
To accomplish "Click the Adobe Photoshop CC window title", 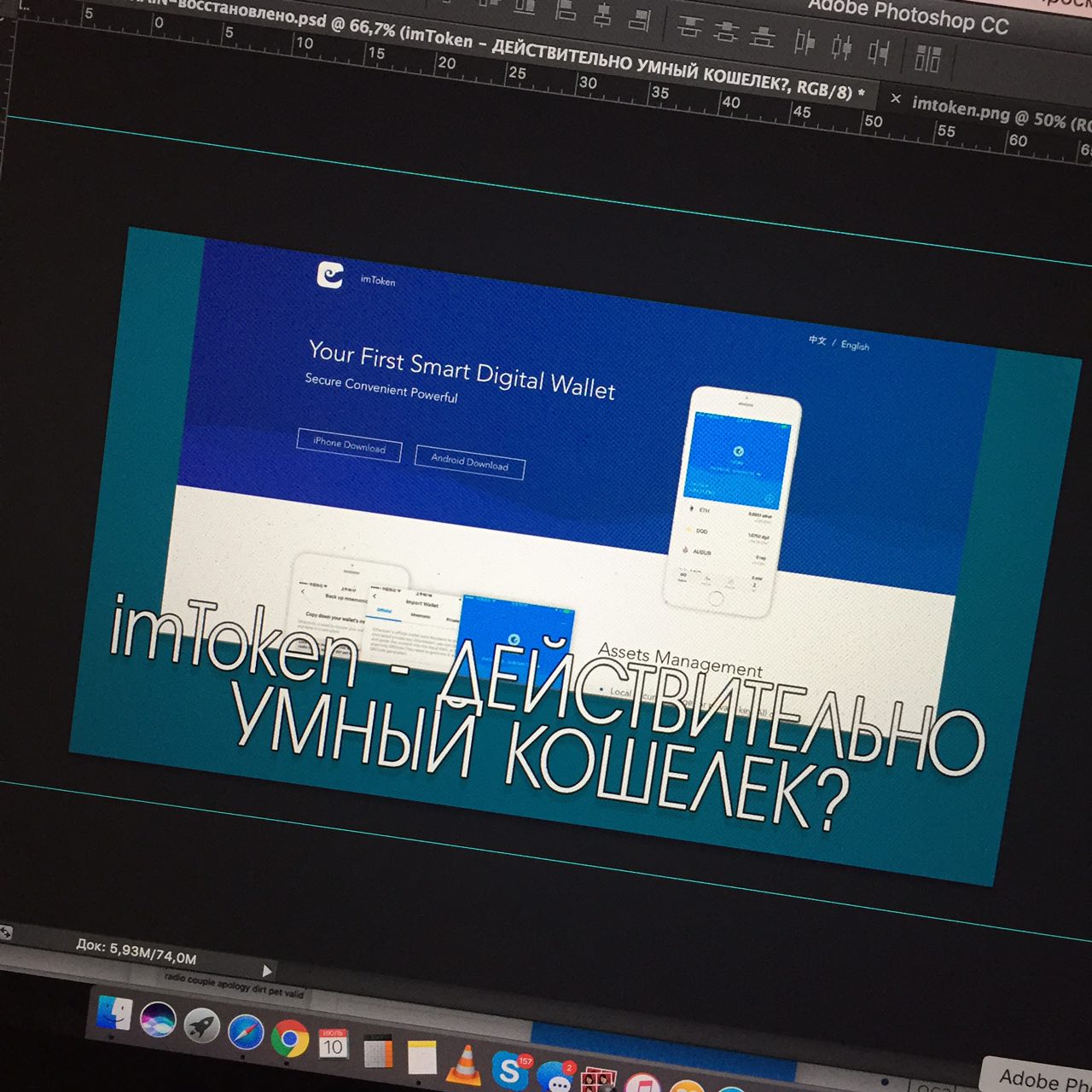I will (907, 15).
